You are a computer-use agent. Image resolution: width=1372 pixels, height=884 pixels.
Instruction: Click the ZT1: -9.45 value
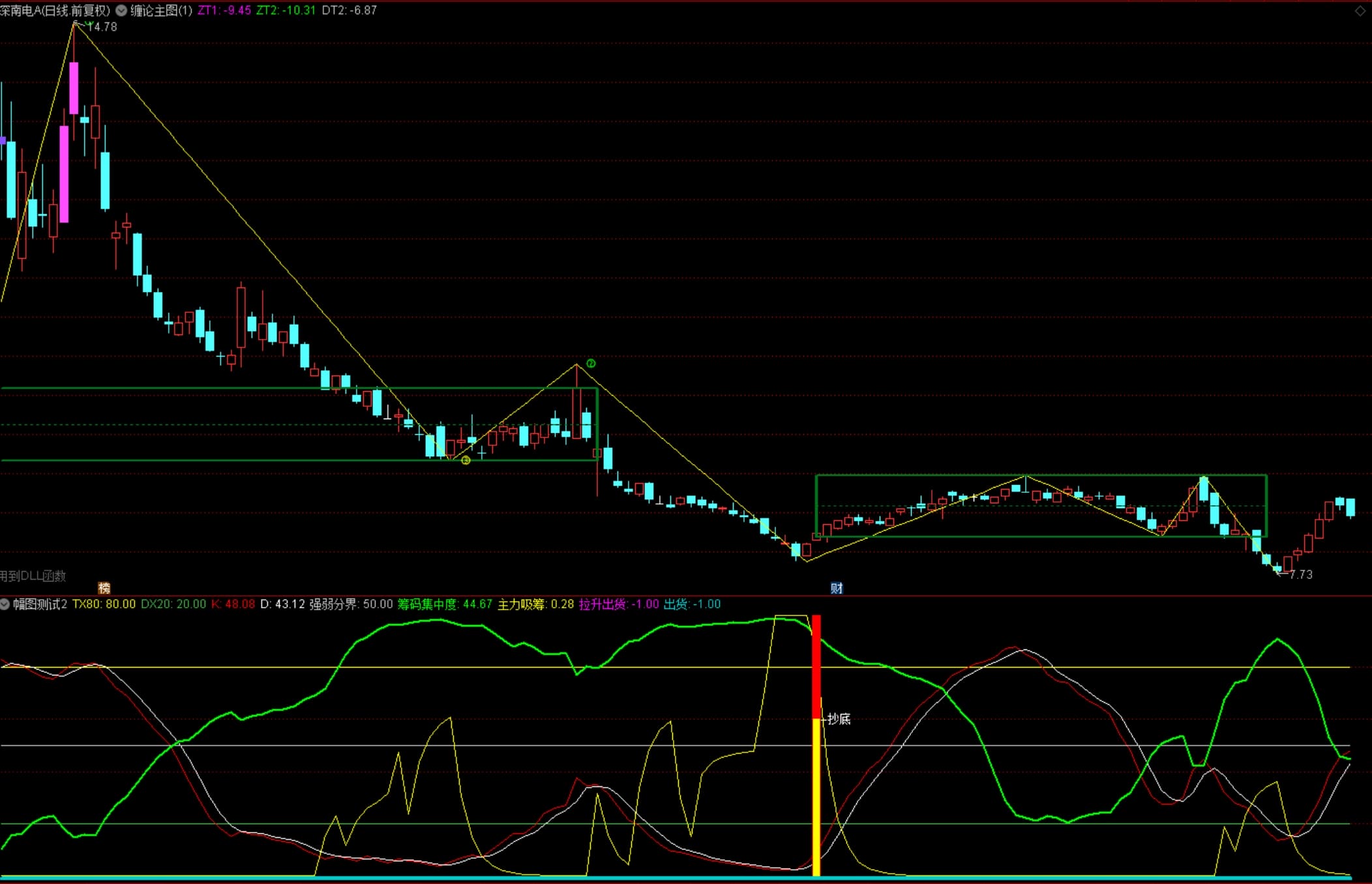pos(224,10)
